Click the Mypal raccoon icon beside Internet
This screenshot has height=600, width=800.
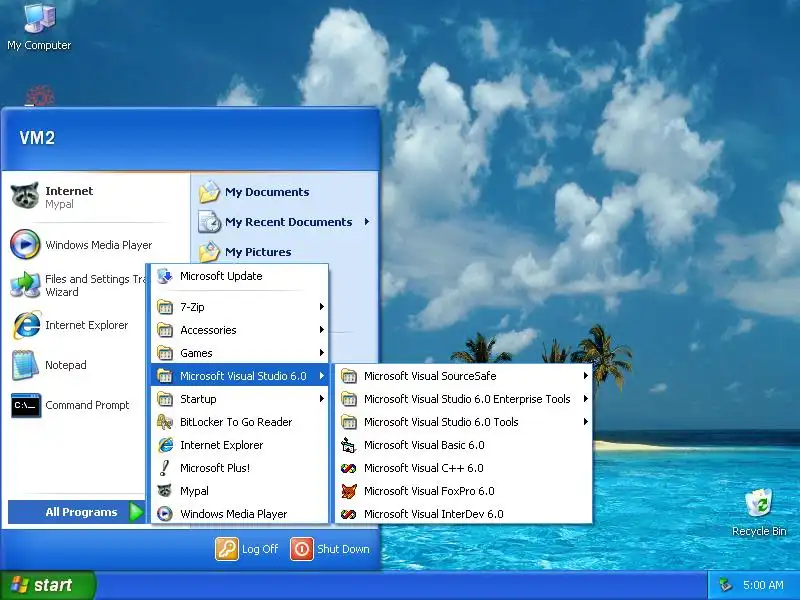pos(25,196)
